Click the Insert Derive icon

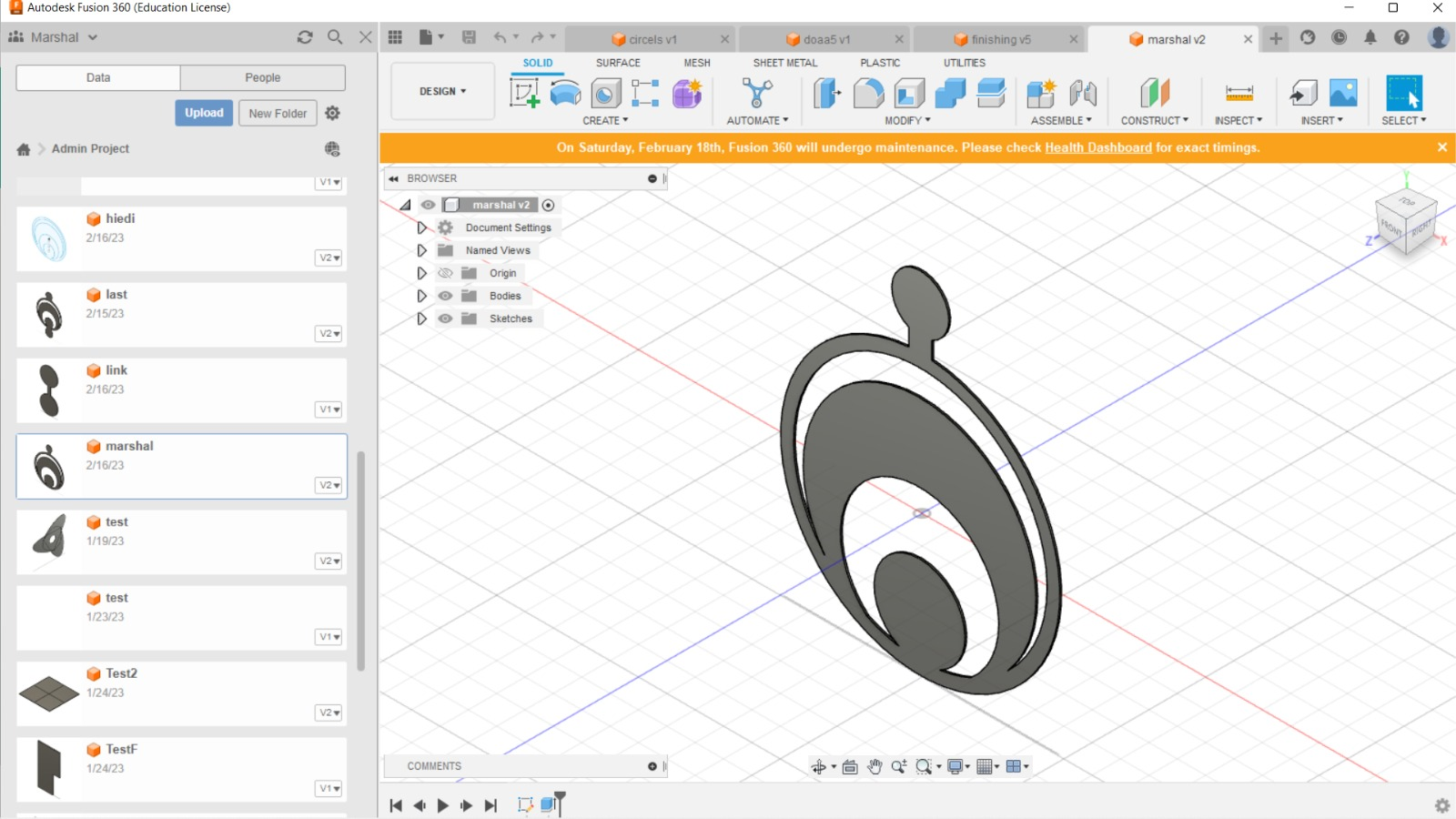coord(1303,93)
